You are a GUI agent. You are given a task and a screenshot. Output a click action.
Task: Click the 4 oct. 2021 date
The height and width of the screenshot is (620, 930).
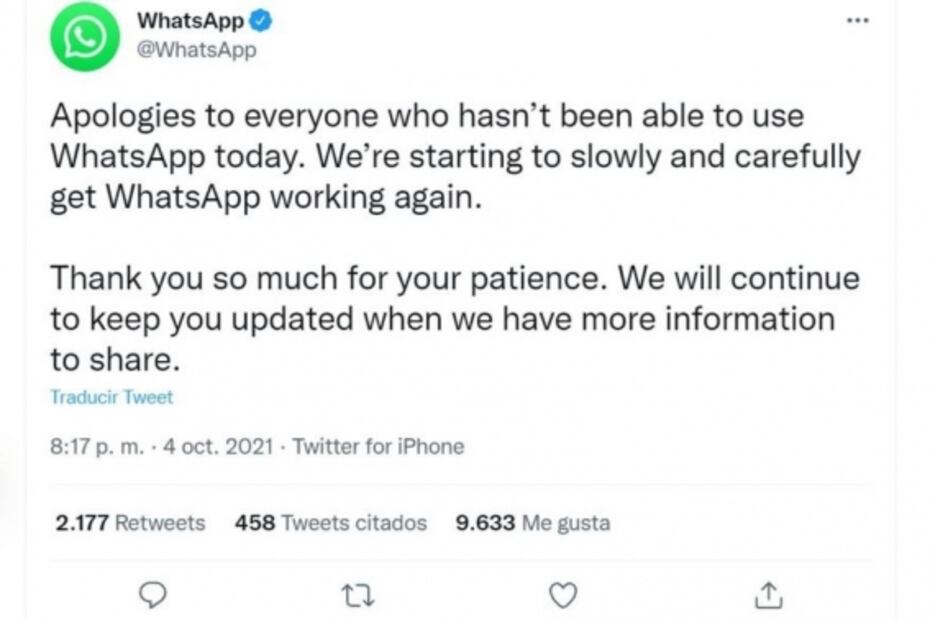coord(218,446)
